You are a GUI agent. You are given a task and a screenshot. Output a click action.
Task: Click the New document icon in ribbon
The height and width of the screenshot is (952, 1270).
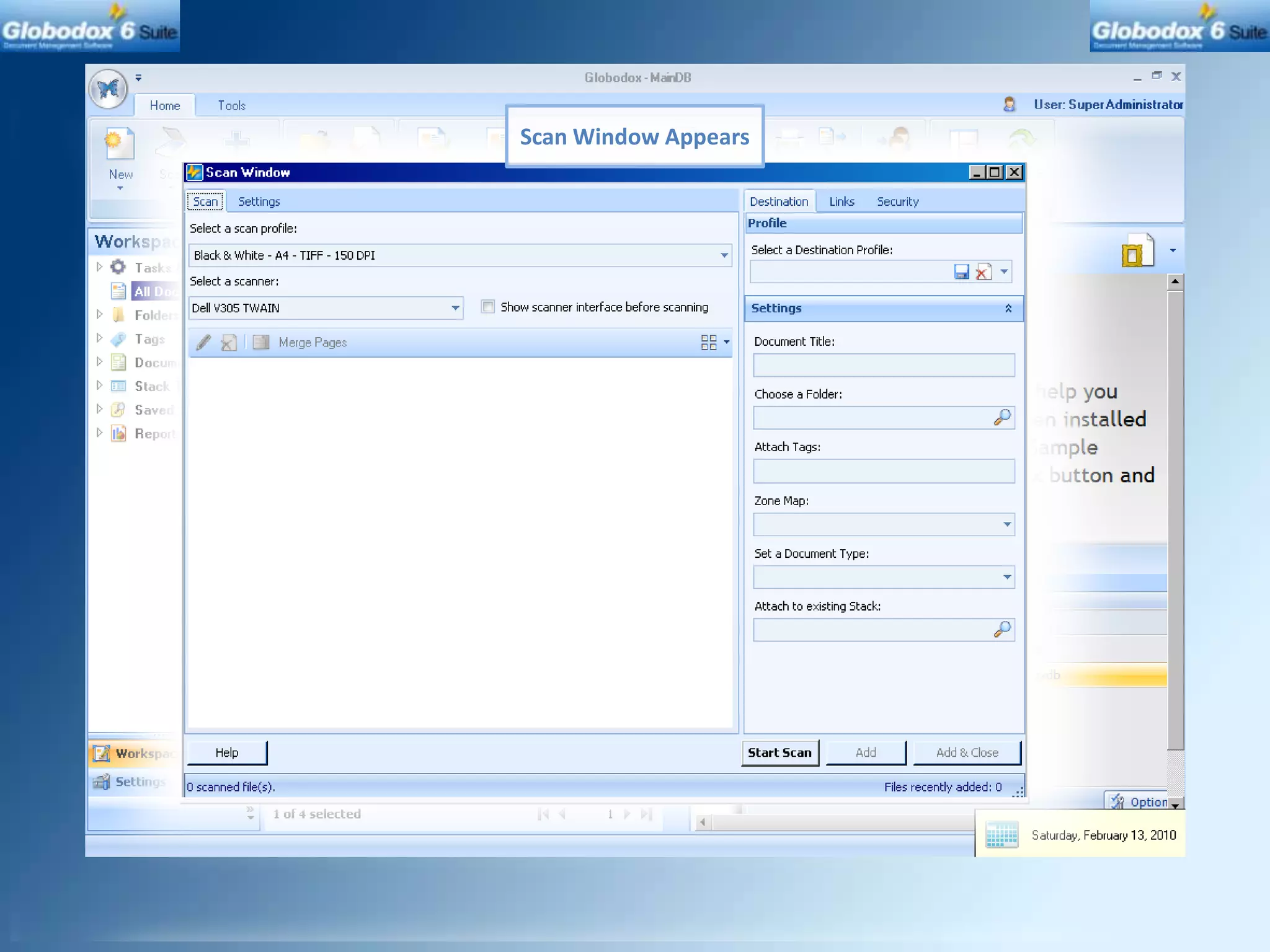click(120, 144)
